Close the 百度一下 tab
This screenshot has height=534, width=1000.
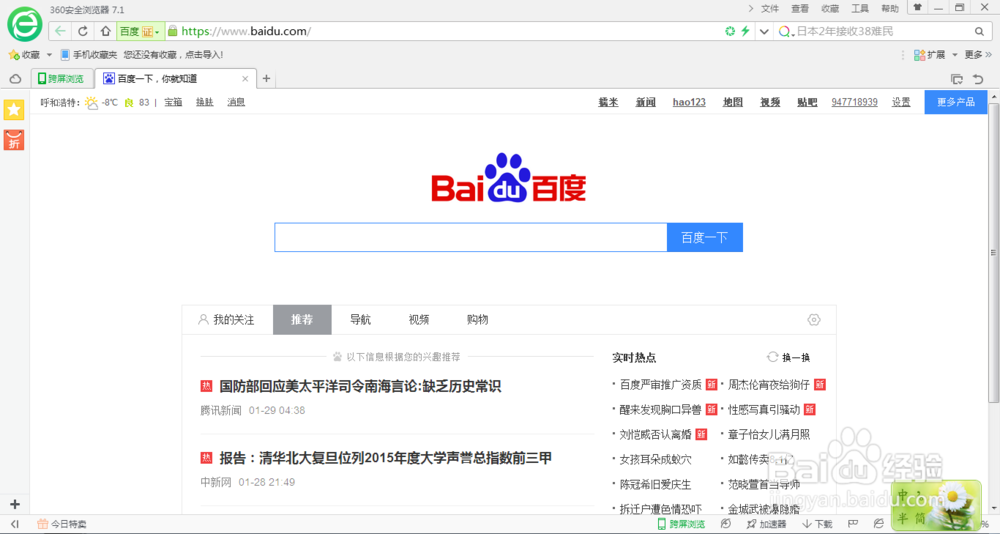coord(245,78)
